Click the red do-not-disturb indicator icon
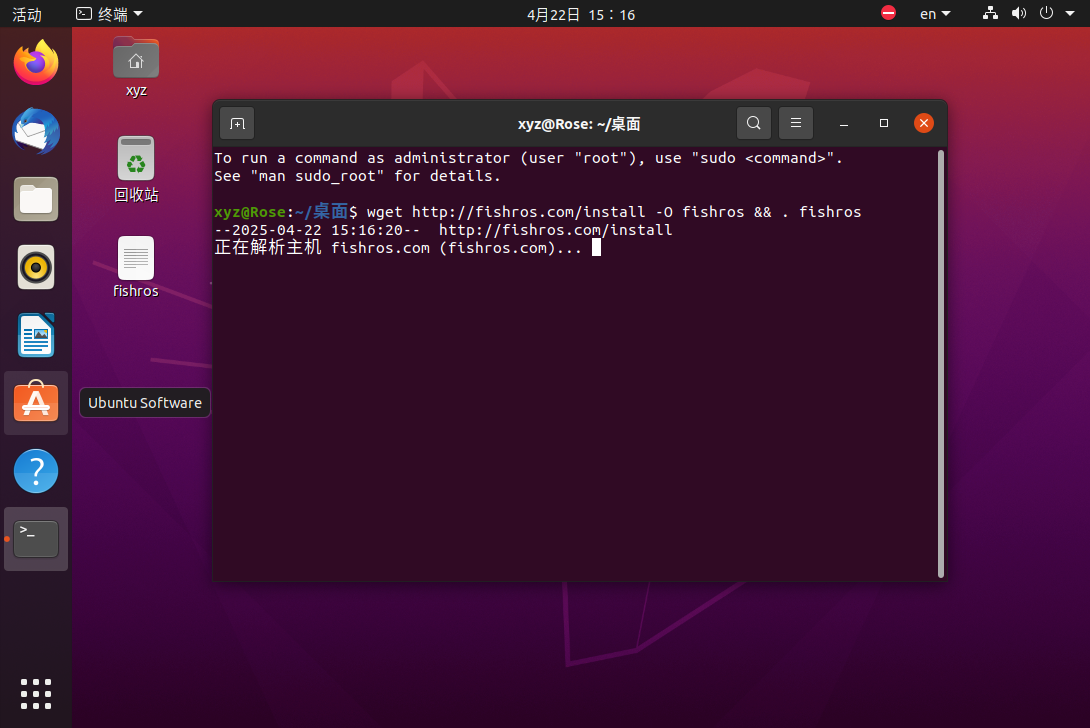The width and height of the screenshot is (1090, 728). click(888, 13)
